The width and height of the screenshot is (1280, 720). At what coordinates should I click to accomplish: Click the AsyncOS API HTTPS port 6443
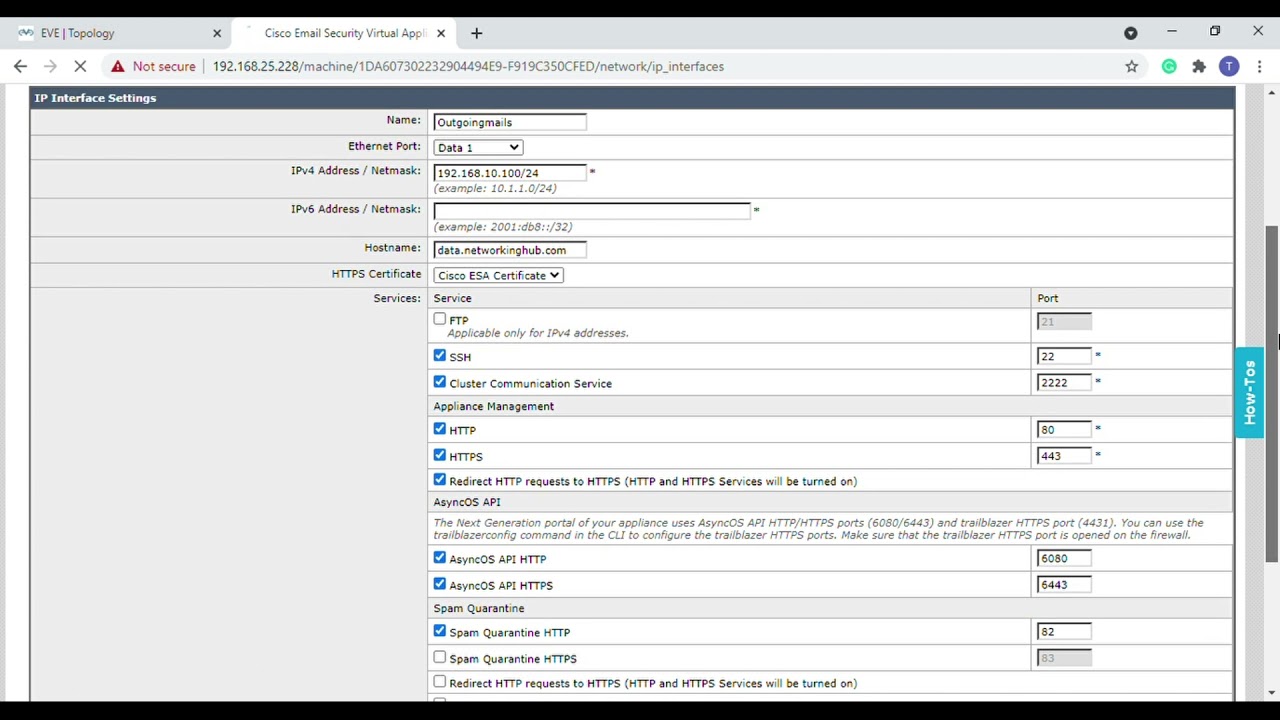click(1064, 584)
